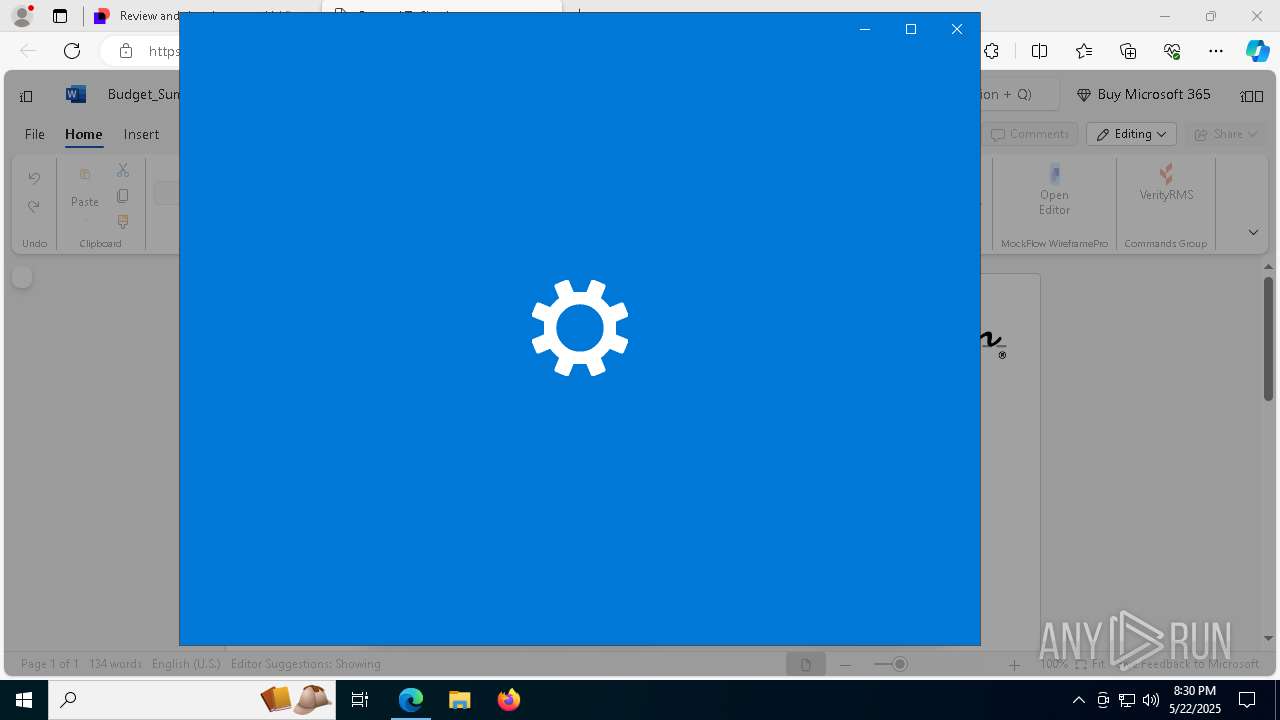Click the volume speaker tray icon

pos(1151,700)
